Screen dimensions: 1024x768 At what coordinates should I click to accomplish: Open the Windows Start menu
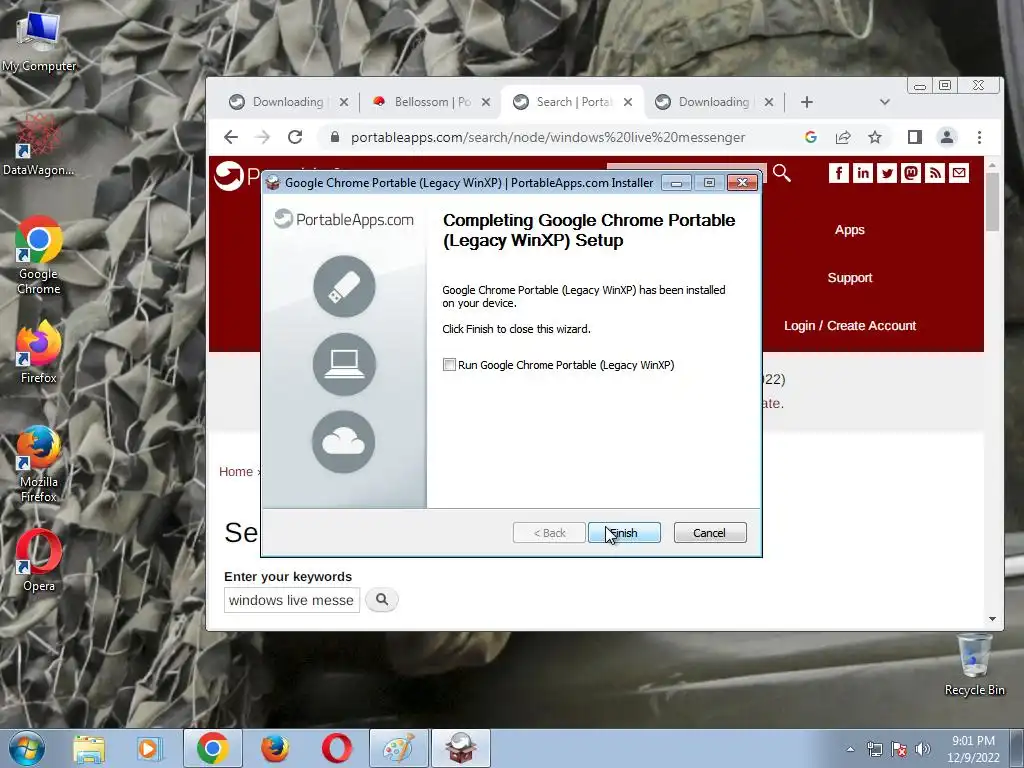[26, 748]
